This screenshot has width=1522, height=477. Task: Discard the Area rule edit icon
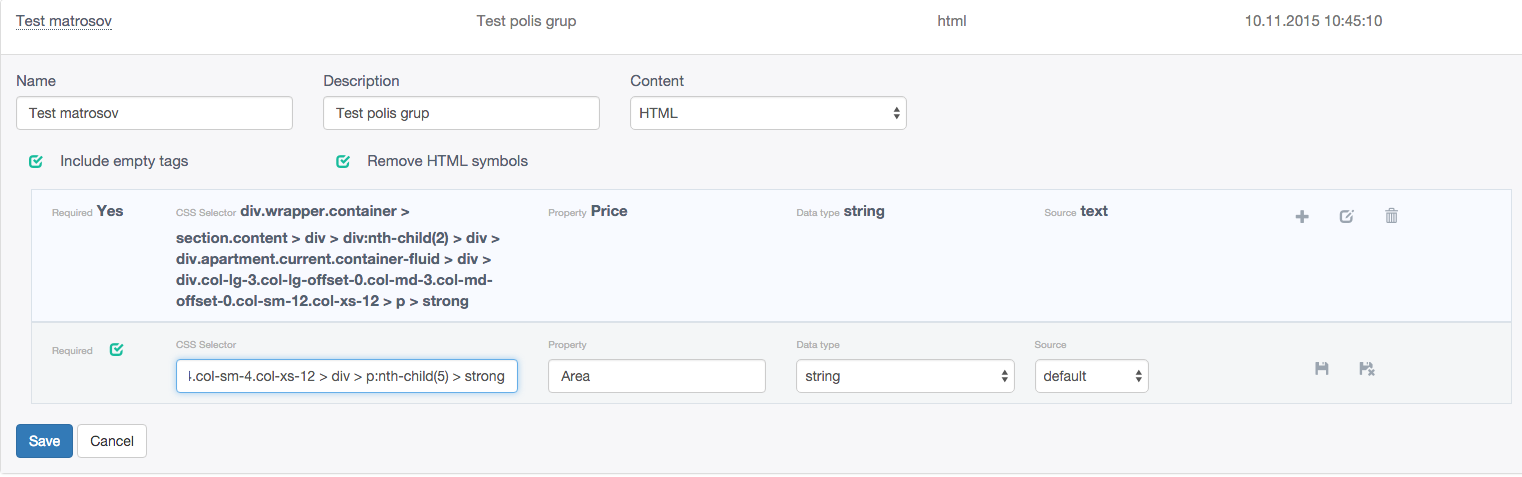pos(1367,369)
